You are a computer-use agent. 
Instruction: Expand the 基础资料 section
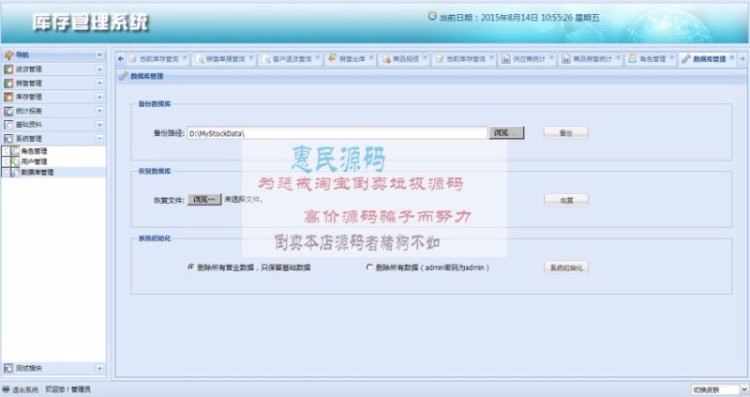pyautogui.click(x=99, y=125)
